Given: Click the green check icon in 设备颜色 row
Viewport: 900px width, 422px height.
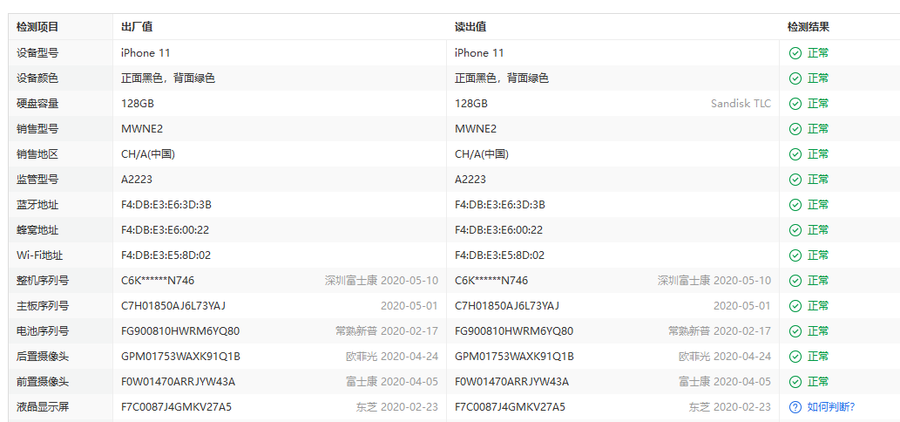Looking at the screenshot, I should (795, 79).
